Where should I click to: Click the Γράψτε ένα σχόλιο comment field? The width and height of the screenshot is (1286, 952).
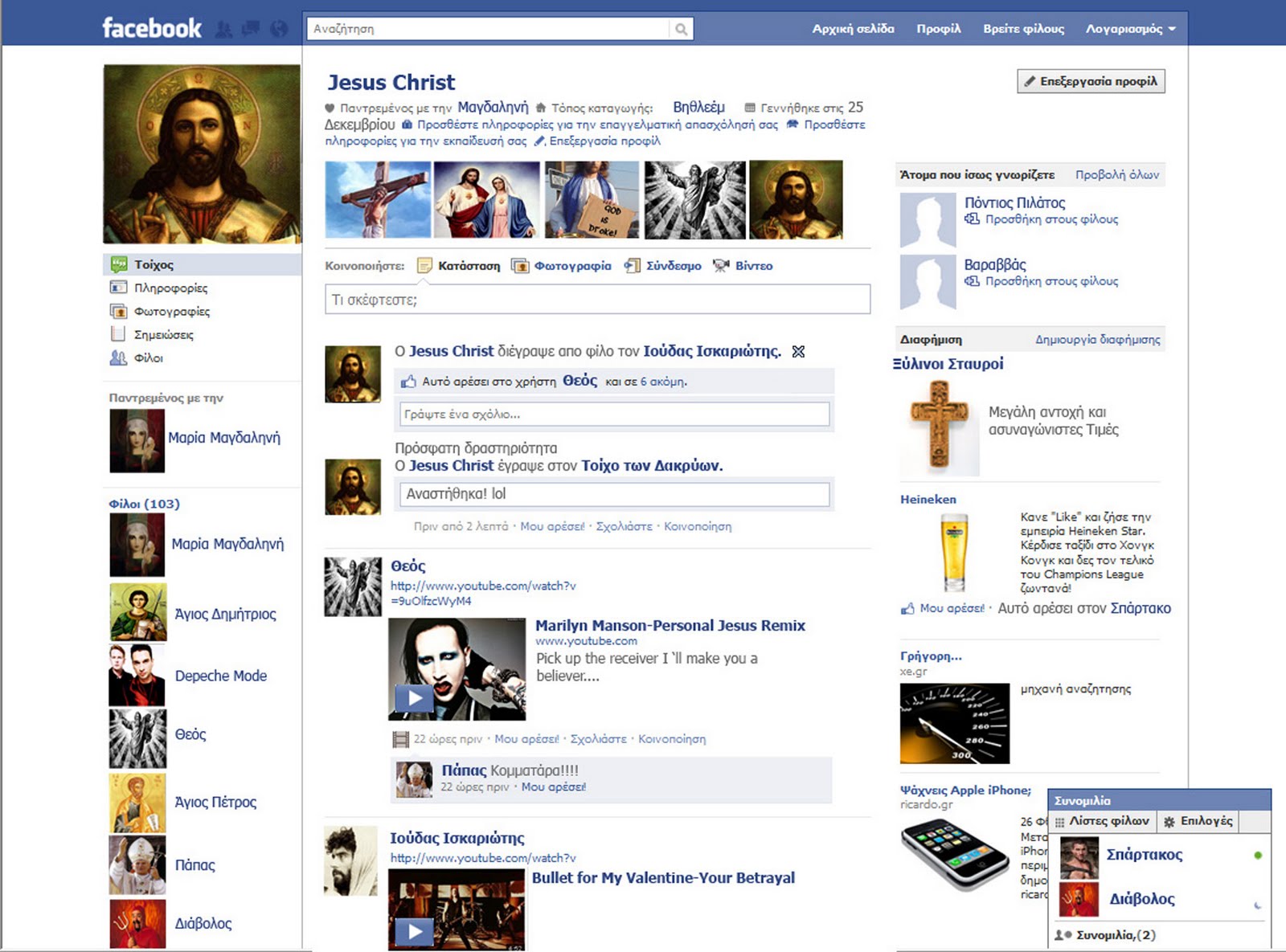(614, 415)
